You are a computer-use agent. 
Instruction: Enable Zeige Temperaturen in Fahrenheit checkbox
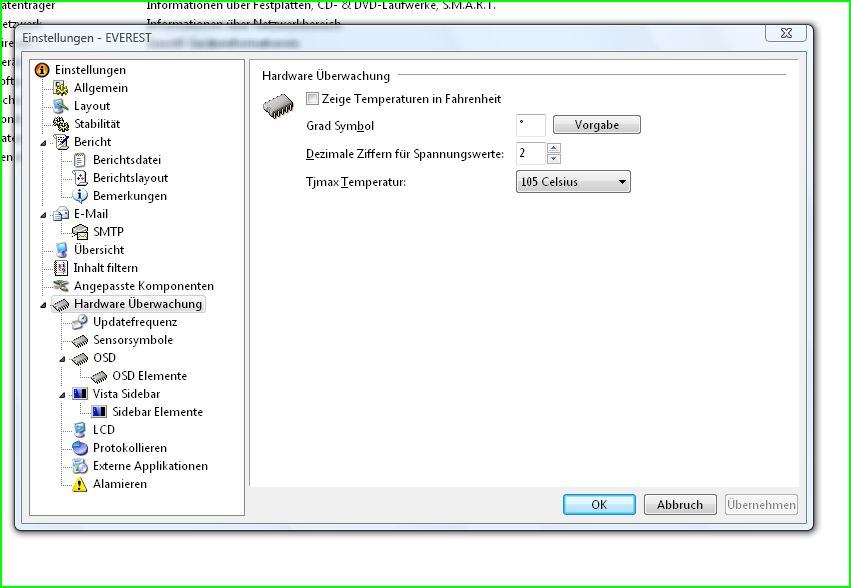(313, 99)
